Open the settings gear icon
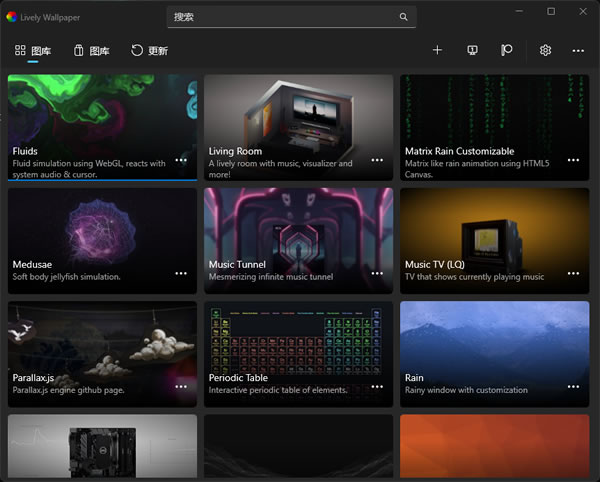 coord(545,50)
